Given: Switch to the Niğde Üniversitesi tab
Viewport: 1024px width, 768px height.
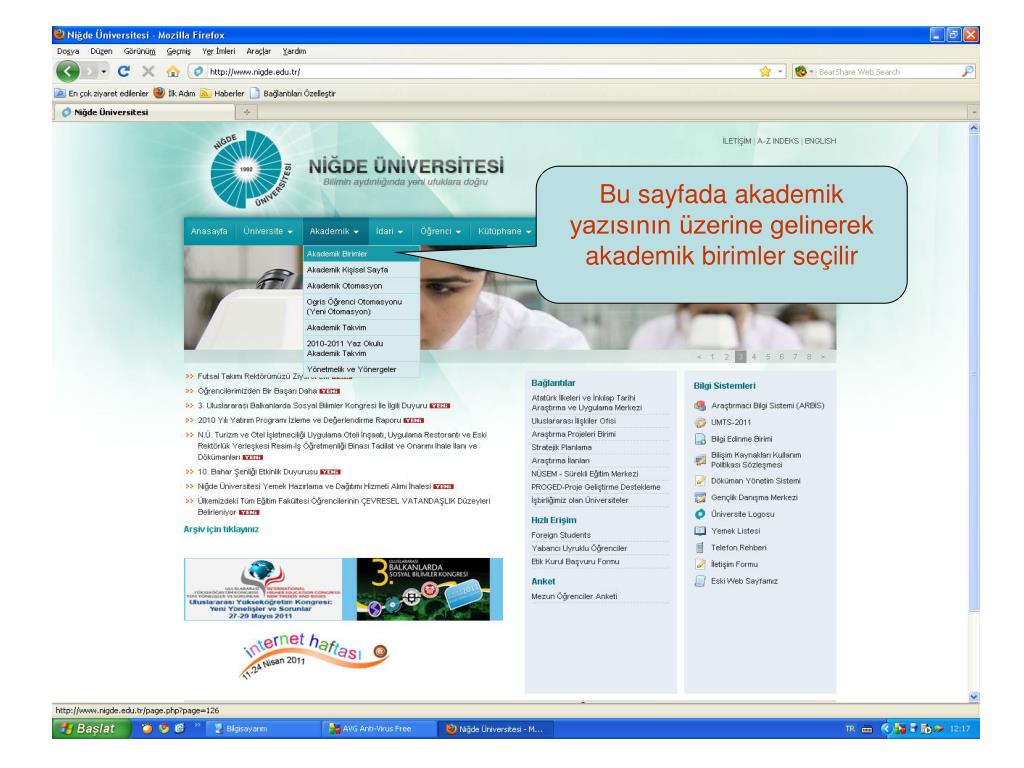Looking at the screenshot, I should [x=144, y=112].
